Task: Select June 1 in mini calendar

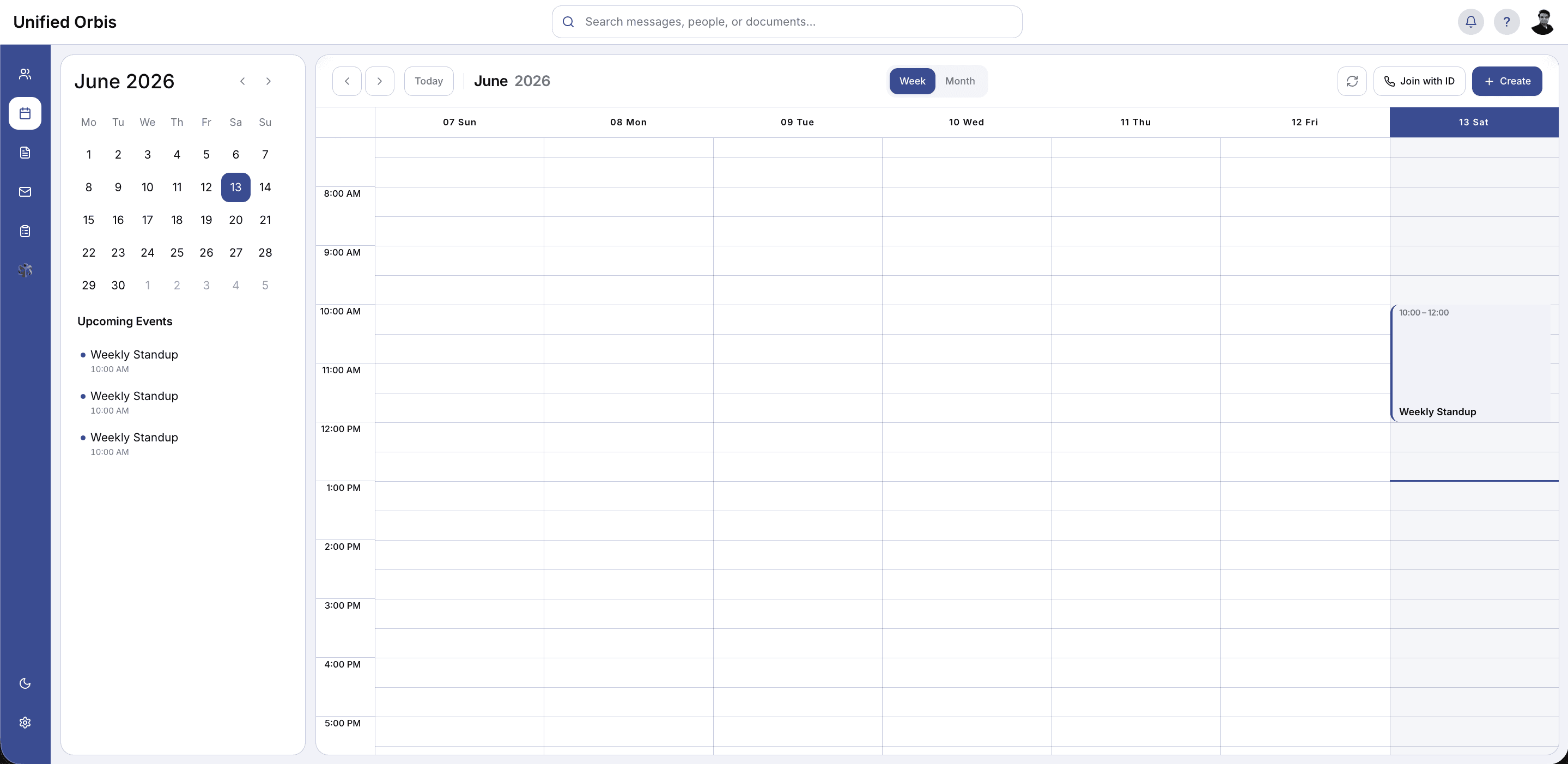Action: [89, 155]
